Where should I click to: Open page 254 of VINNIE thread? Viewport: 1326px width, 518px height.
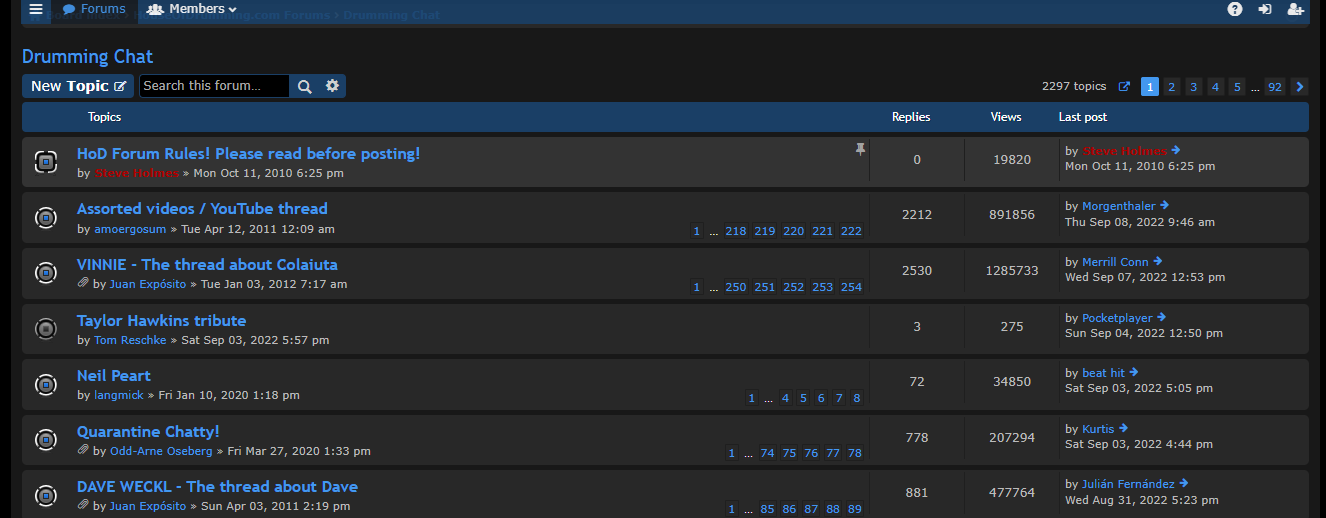pos(851,287)
